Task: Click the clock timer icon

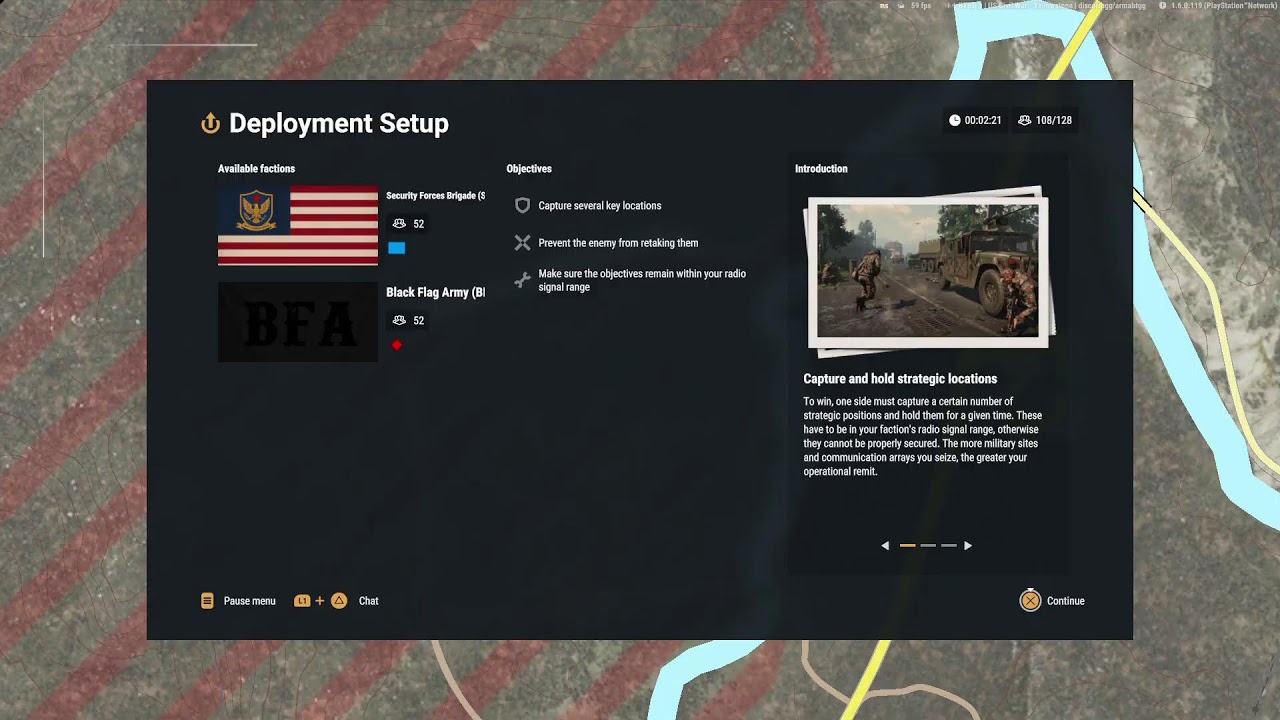Action: click(x=955, y=120)
